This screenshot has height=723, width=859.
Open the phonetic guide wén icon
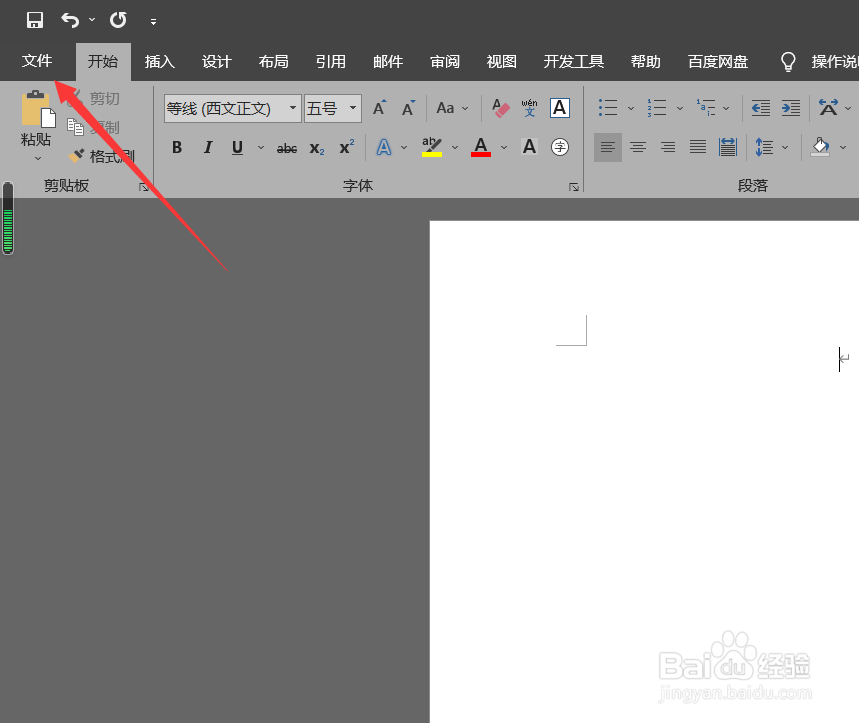(x=529, y=108)
